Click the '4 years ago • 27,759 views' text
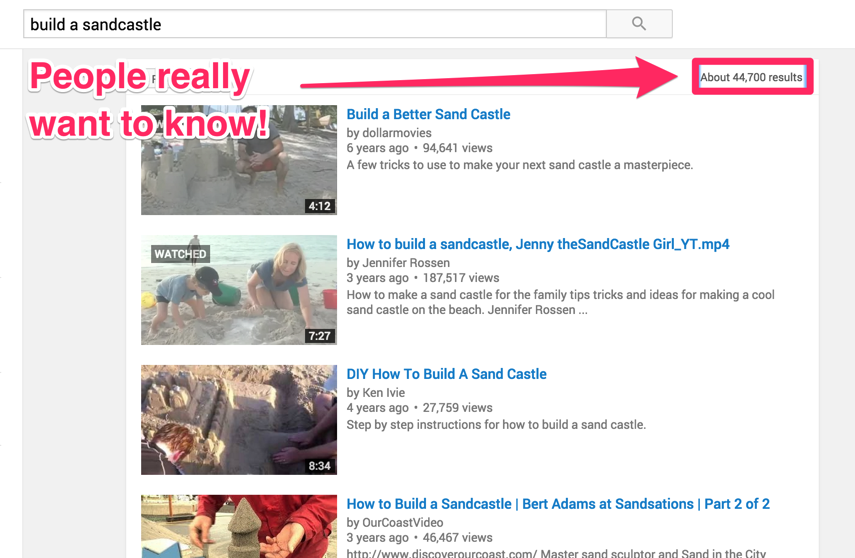This screenshot has height=558, width=855. pos(419,408)
